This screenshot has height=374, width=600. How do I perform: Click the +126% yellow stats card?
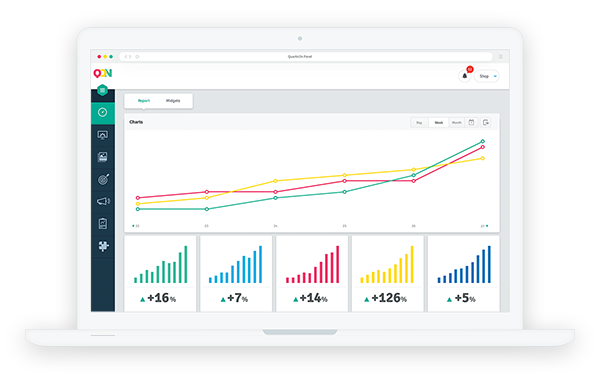(x=388, y=274)
